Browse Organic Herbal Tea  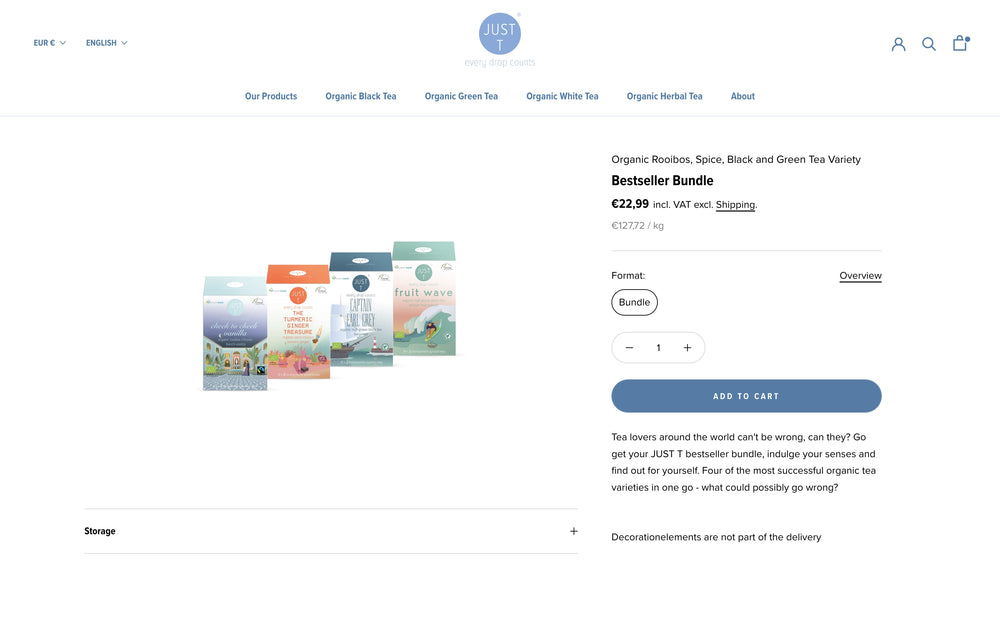click(664, 96)
